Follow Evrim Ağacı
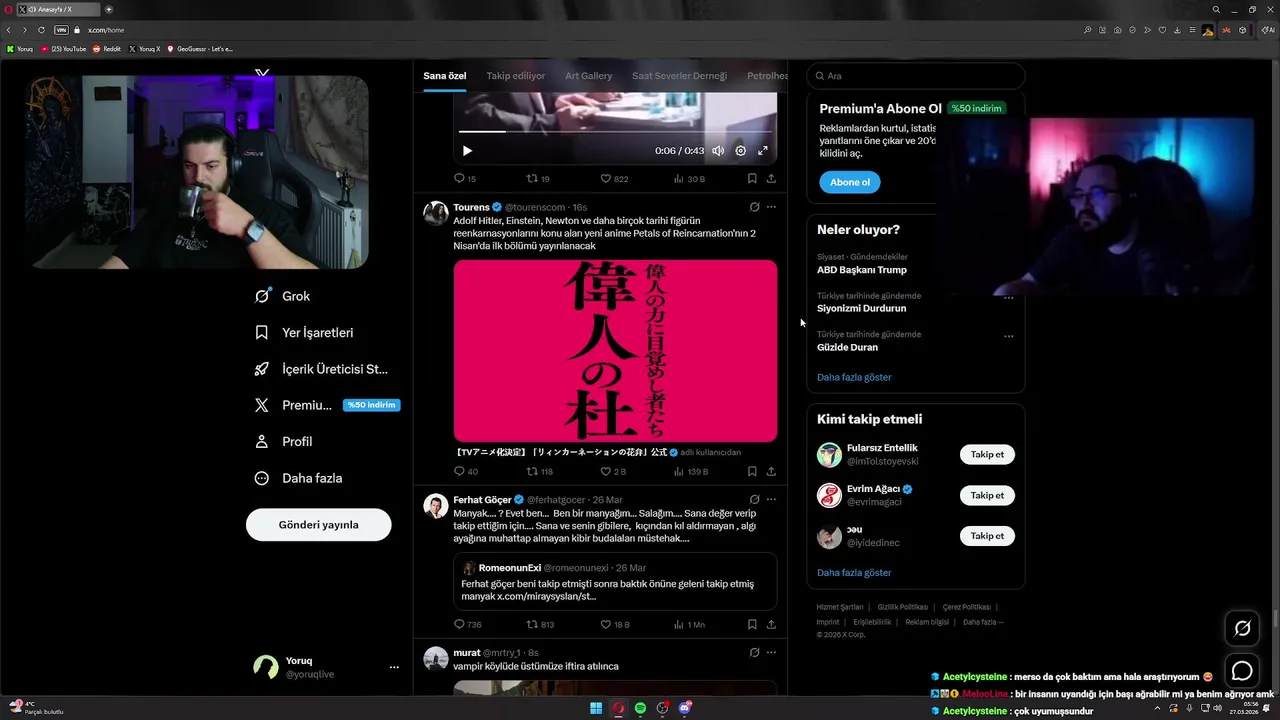Viewport: 1280px width, 720px height. (987, 495)
